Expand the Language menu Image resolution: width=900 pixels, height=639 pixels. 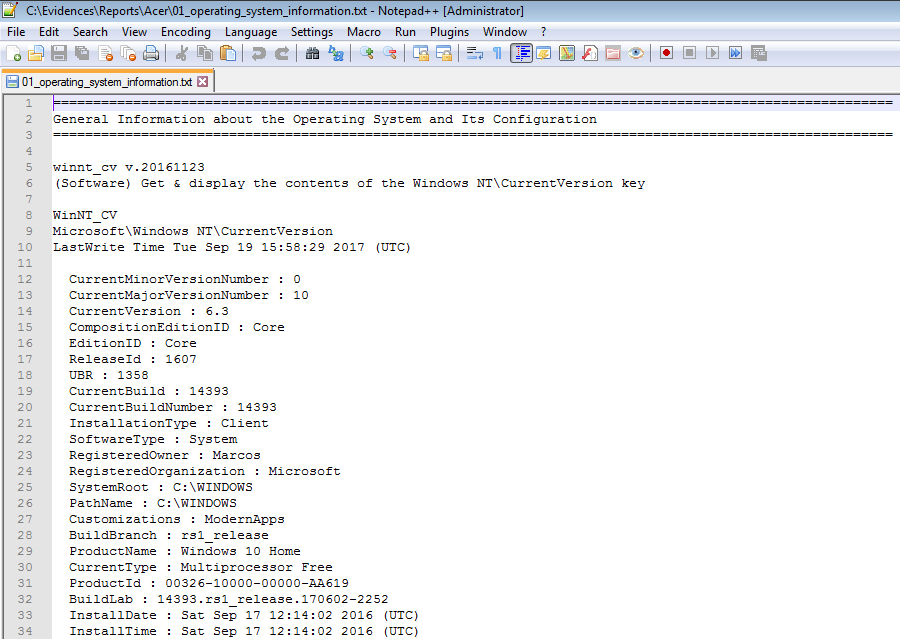[x=251, y=32]
